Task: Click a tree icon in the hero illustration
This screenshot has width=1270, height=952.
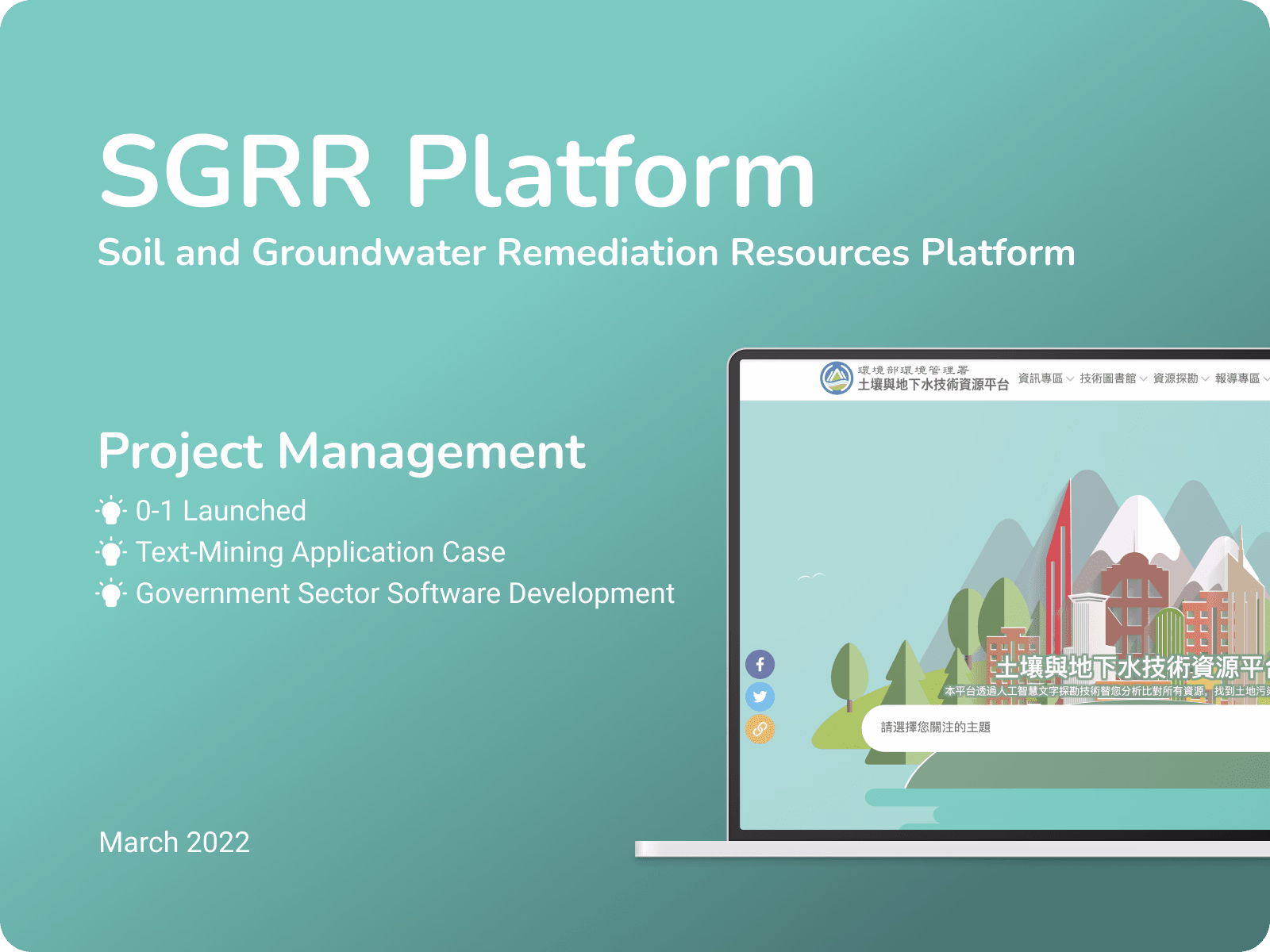Action: [x=848, y=670]
